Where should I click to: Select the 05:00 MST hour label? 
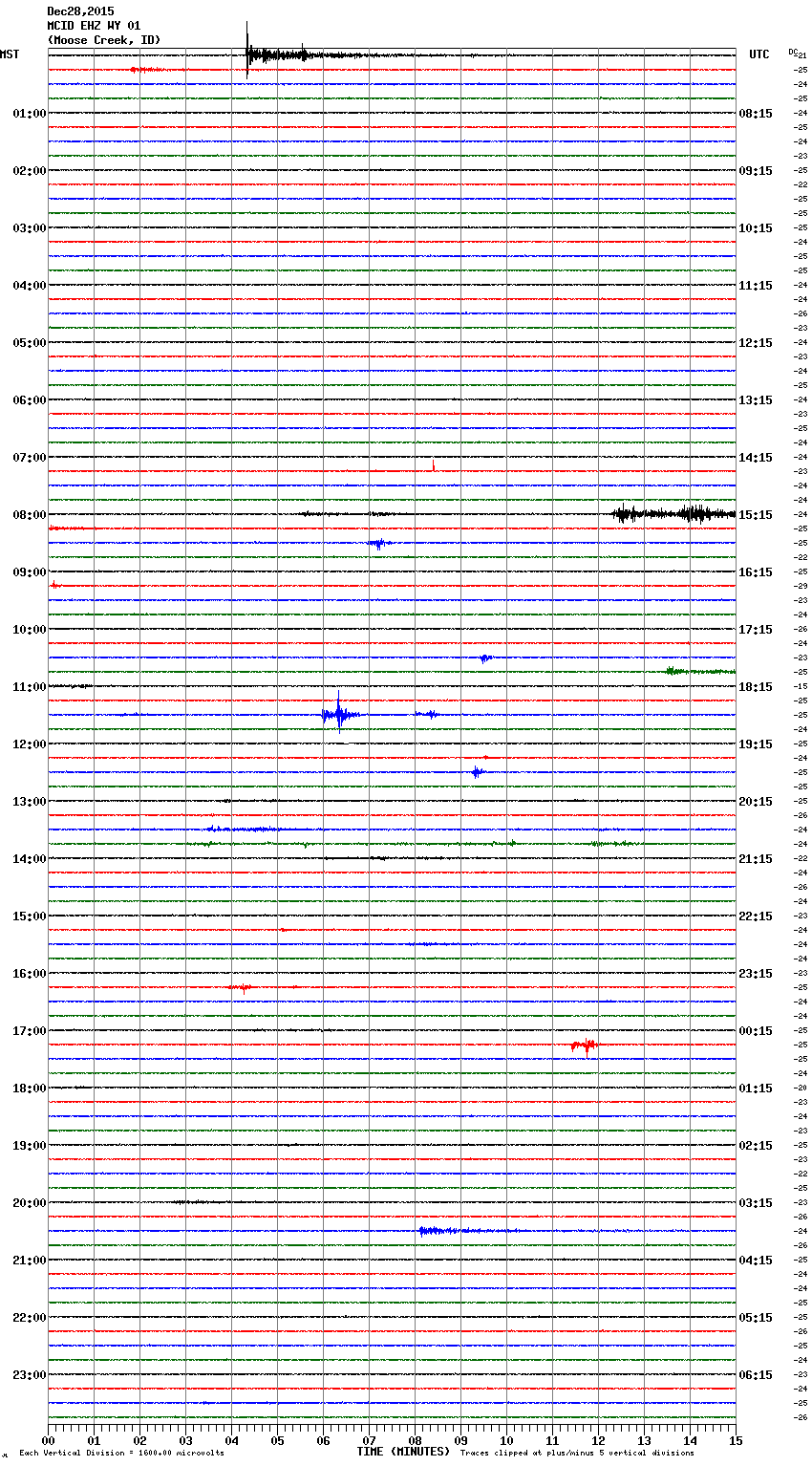30,342
